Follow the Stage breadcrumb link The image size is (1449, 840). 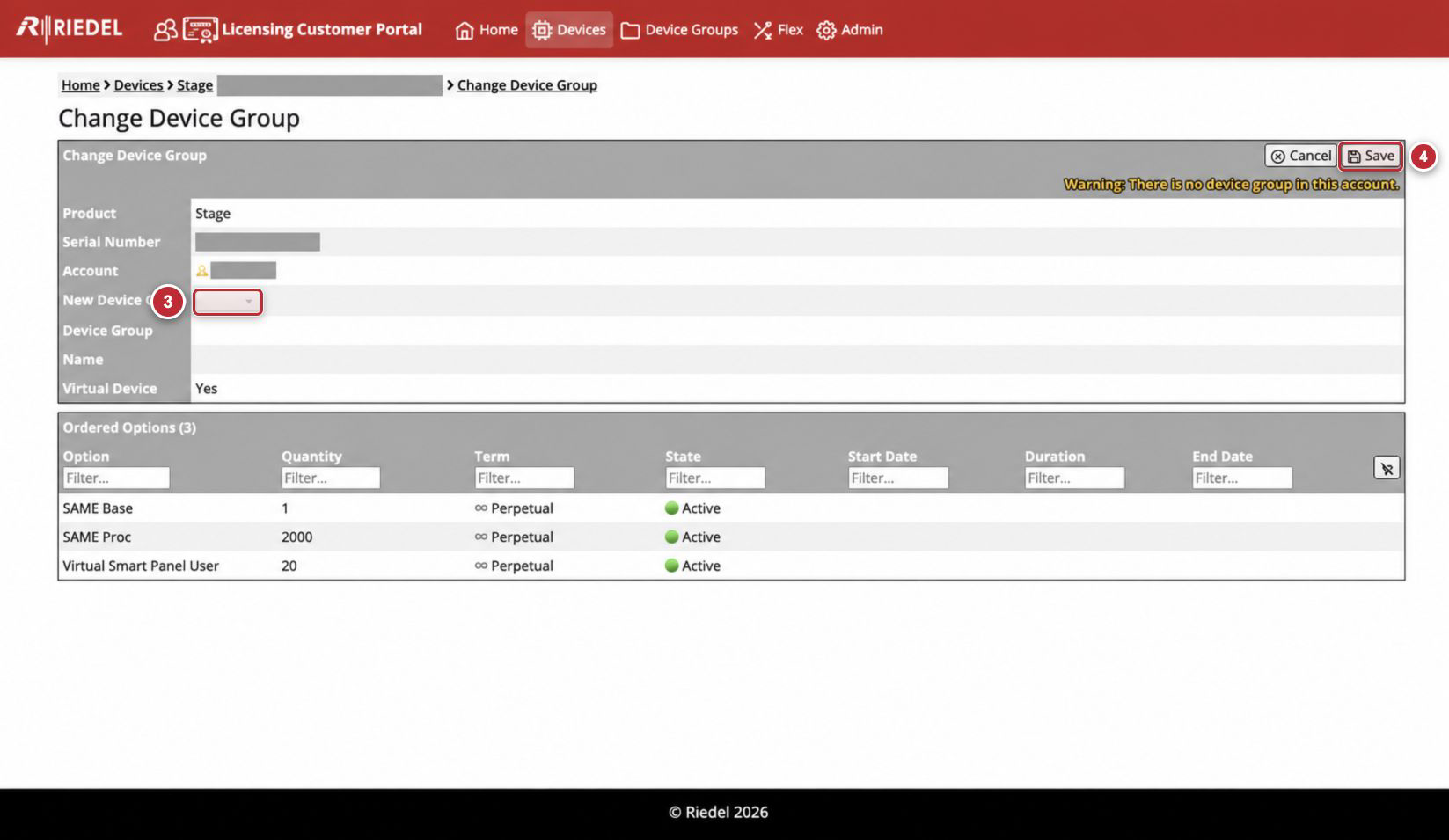[194, 85]
